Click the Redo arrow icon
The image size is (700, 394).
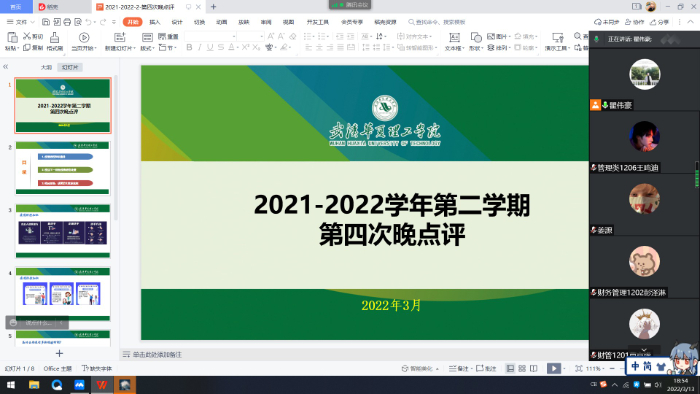pos(103,22)
